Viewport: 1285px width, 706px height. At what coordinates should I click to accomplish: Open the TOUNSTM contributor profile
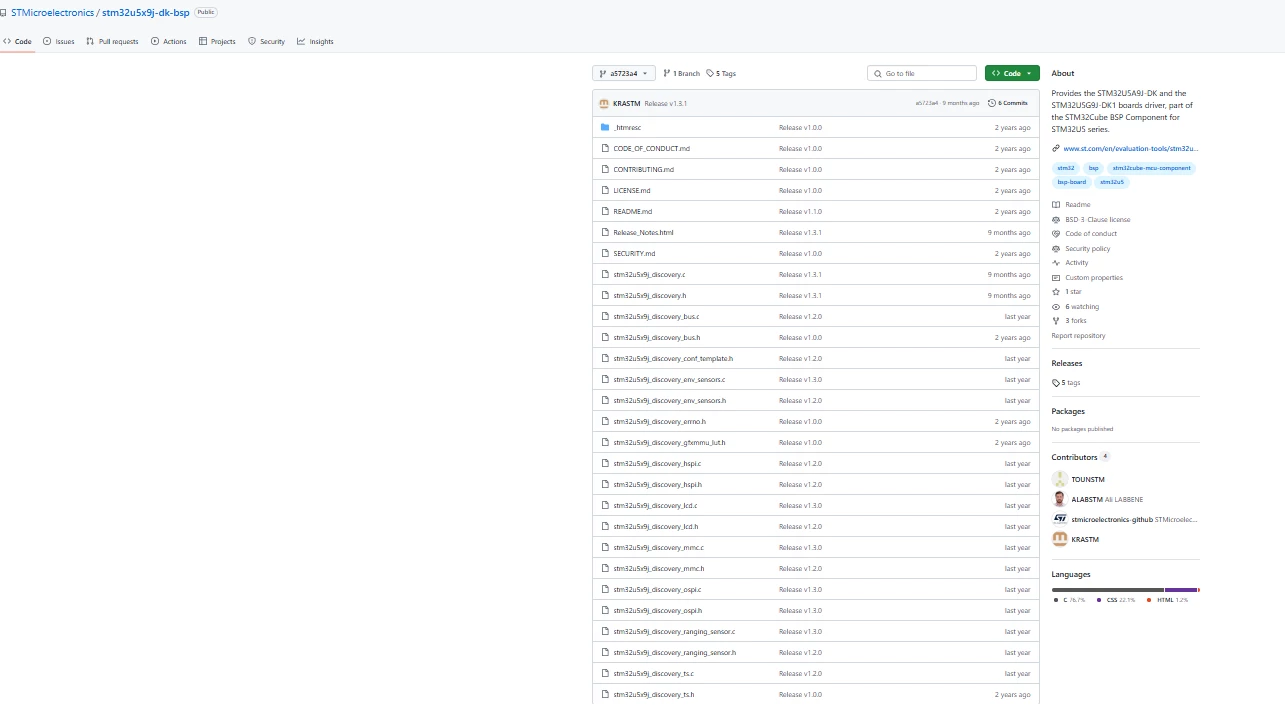(x=1088, y=479)
